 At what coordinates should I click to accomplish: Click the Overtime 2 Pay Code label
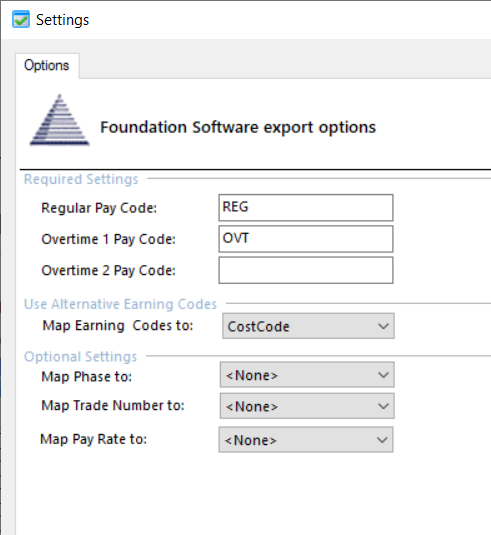click(x=109, y=271)
